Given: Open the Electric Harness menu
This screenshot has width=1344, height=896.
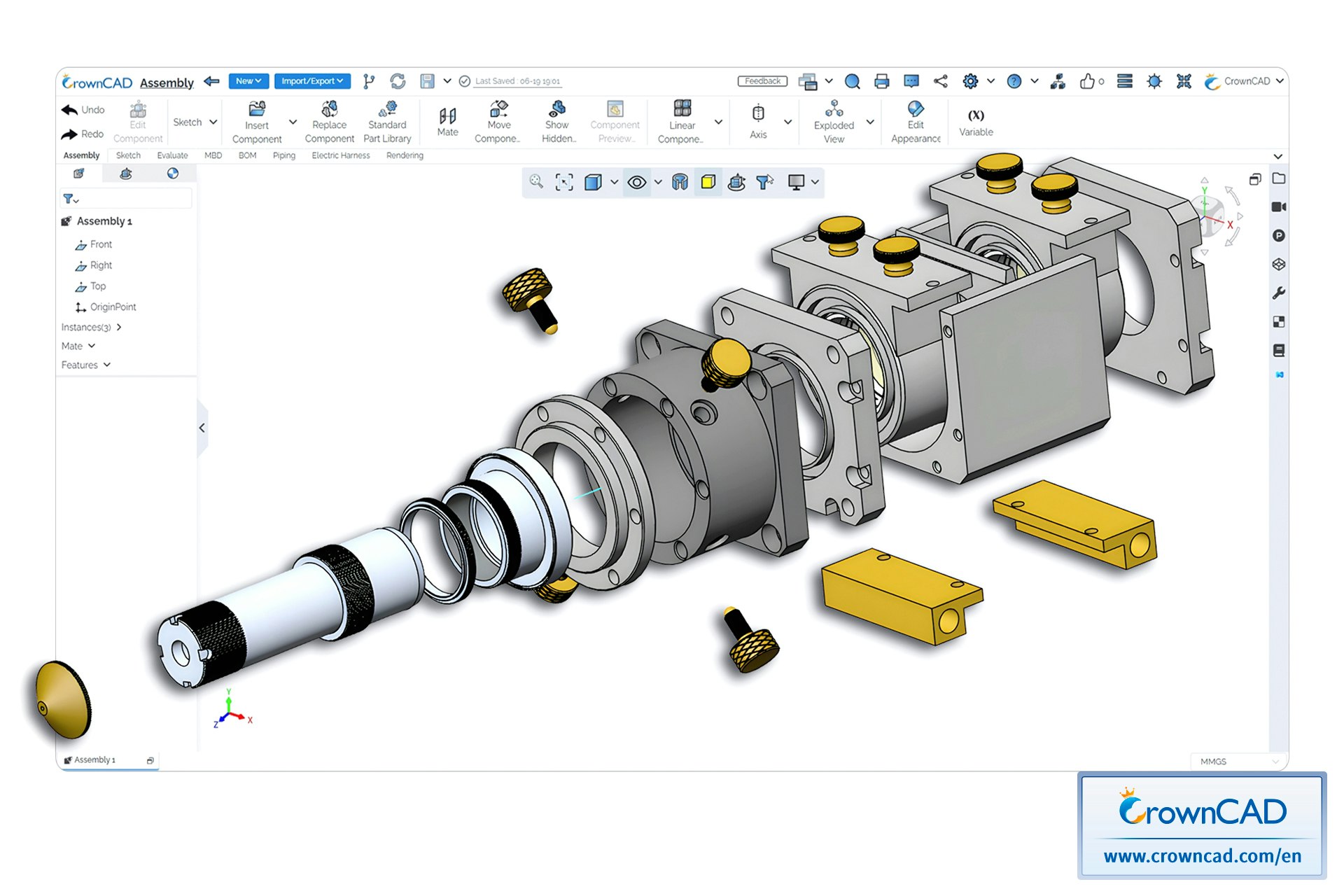Looking at the screenshot, I should pyautogui.click(x=340, y=155).
